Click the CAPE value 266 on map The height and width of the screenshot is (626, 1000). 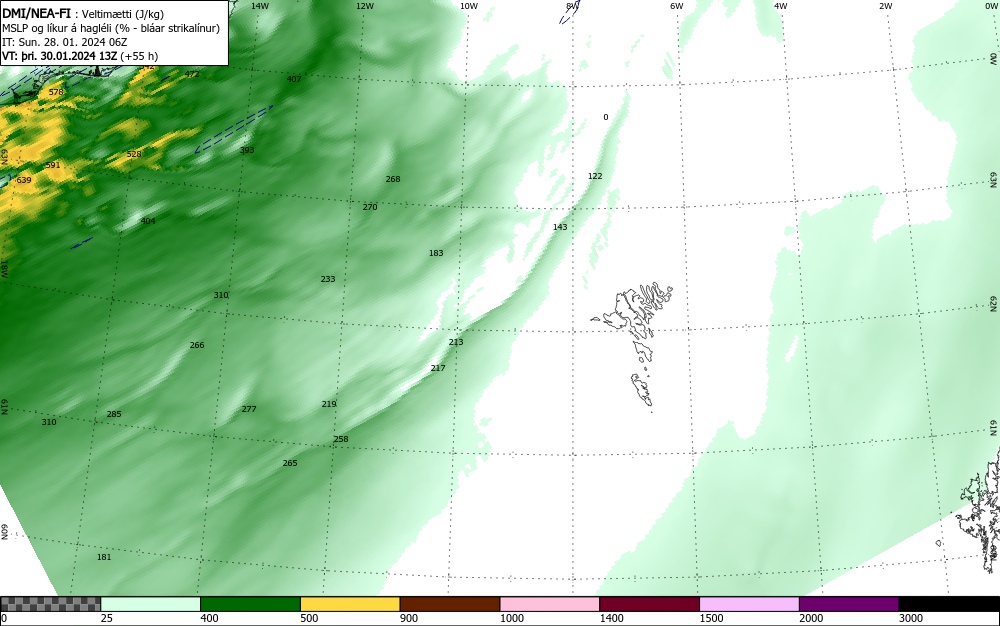click(197, 346)
